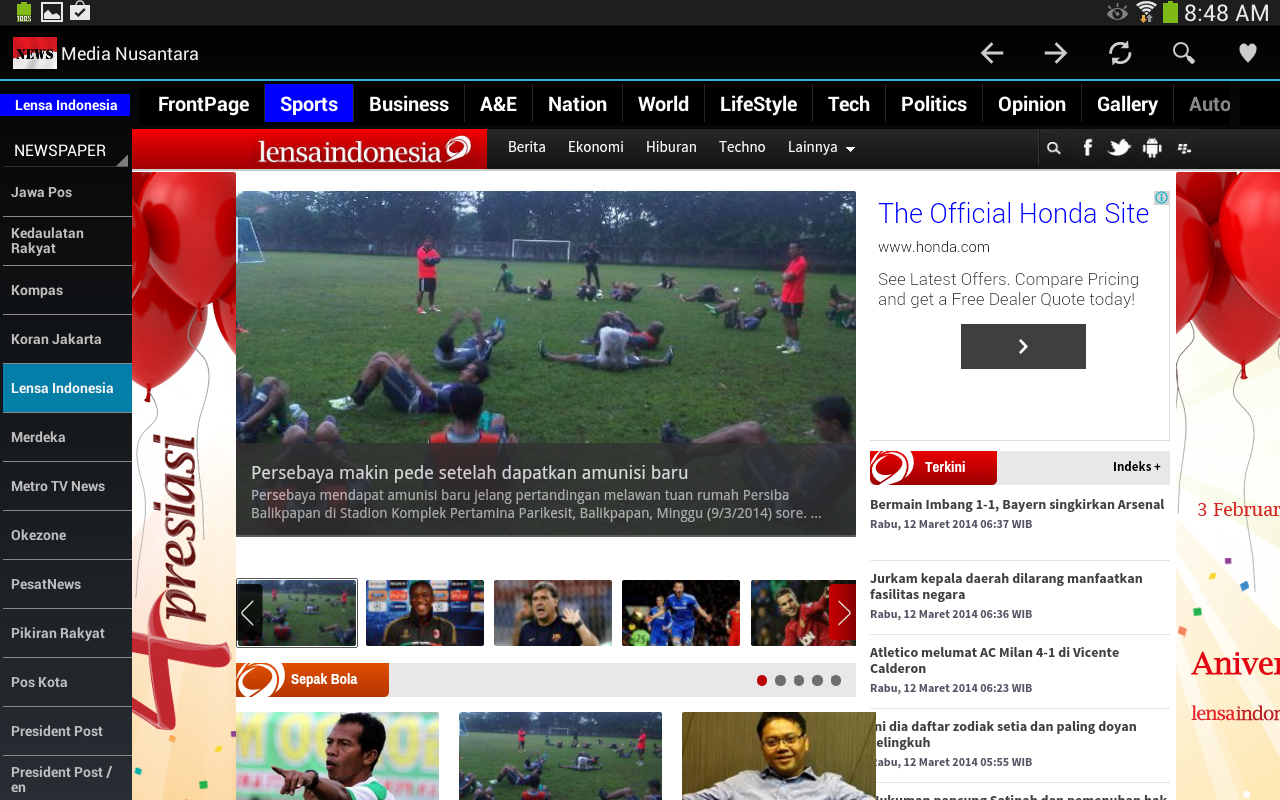The image size is (1280, 800).
Task: Open the Android app icon in site header
Action: [x=1152, y=148]
